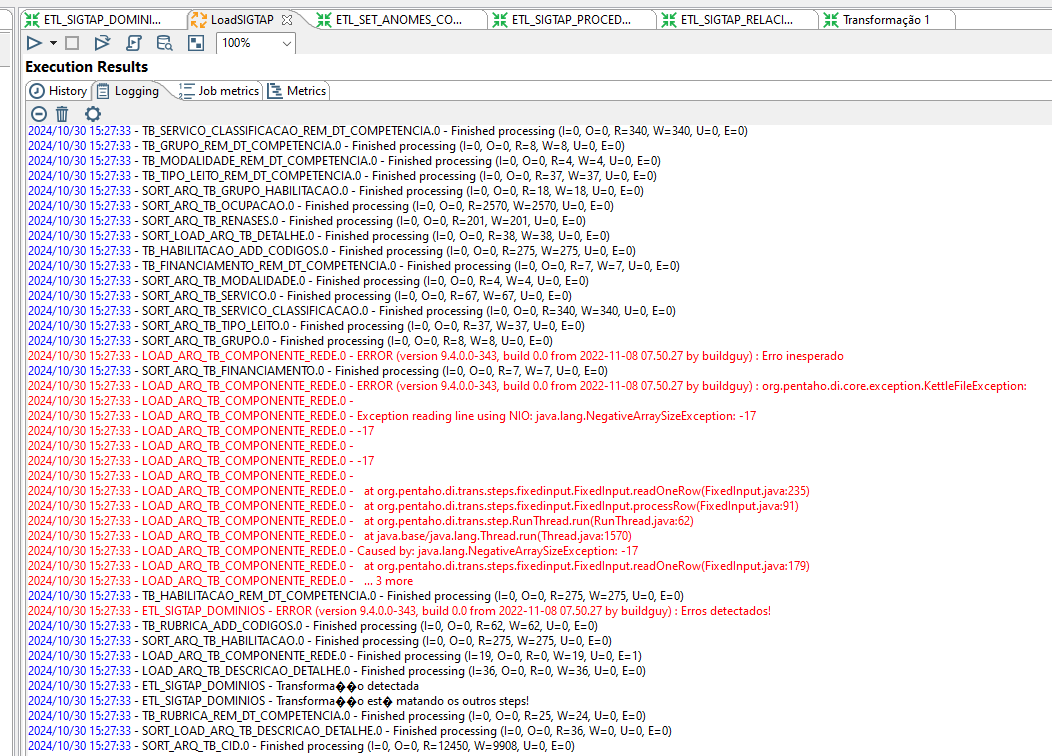Click the '... 3 more' log line
The width and height of the screenshot is (1052, 756).
tap(221, 580)
